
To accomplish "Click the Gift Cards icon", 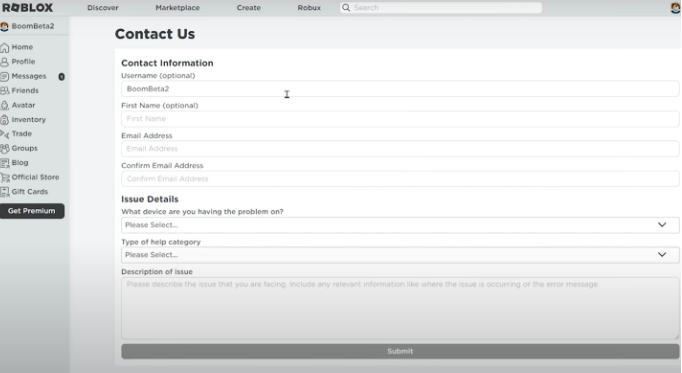I will (5, 192).
